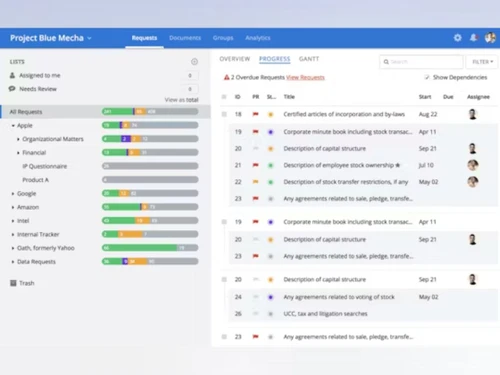Image resolution: width=500 pixels, height=375 pixels.
Task: Click the assignee avatar on request 21
Action: 473,165
